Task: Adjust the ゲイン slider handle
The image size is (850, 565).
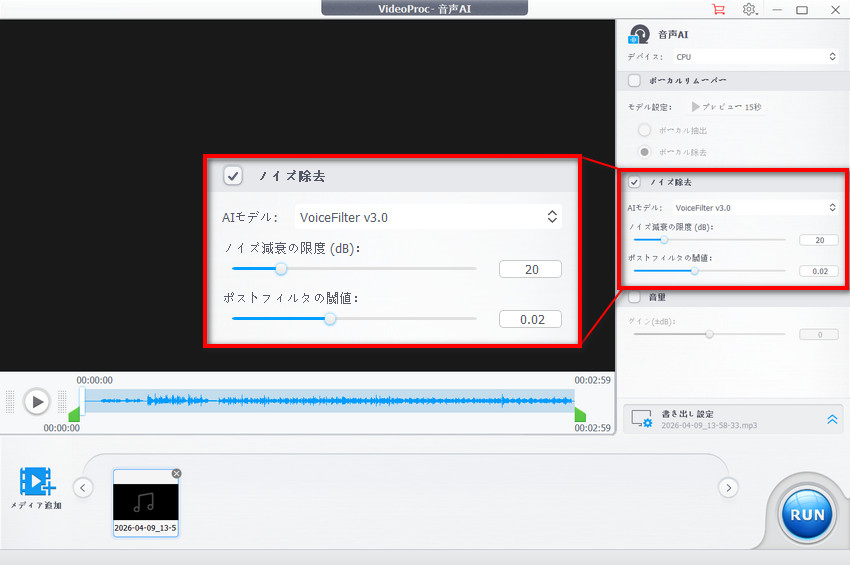Action: [x=709, y=334]
